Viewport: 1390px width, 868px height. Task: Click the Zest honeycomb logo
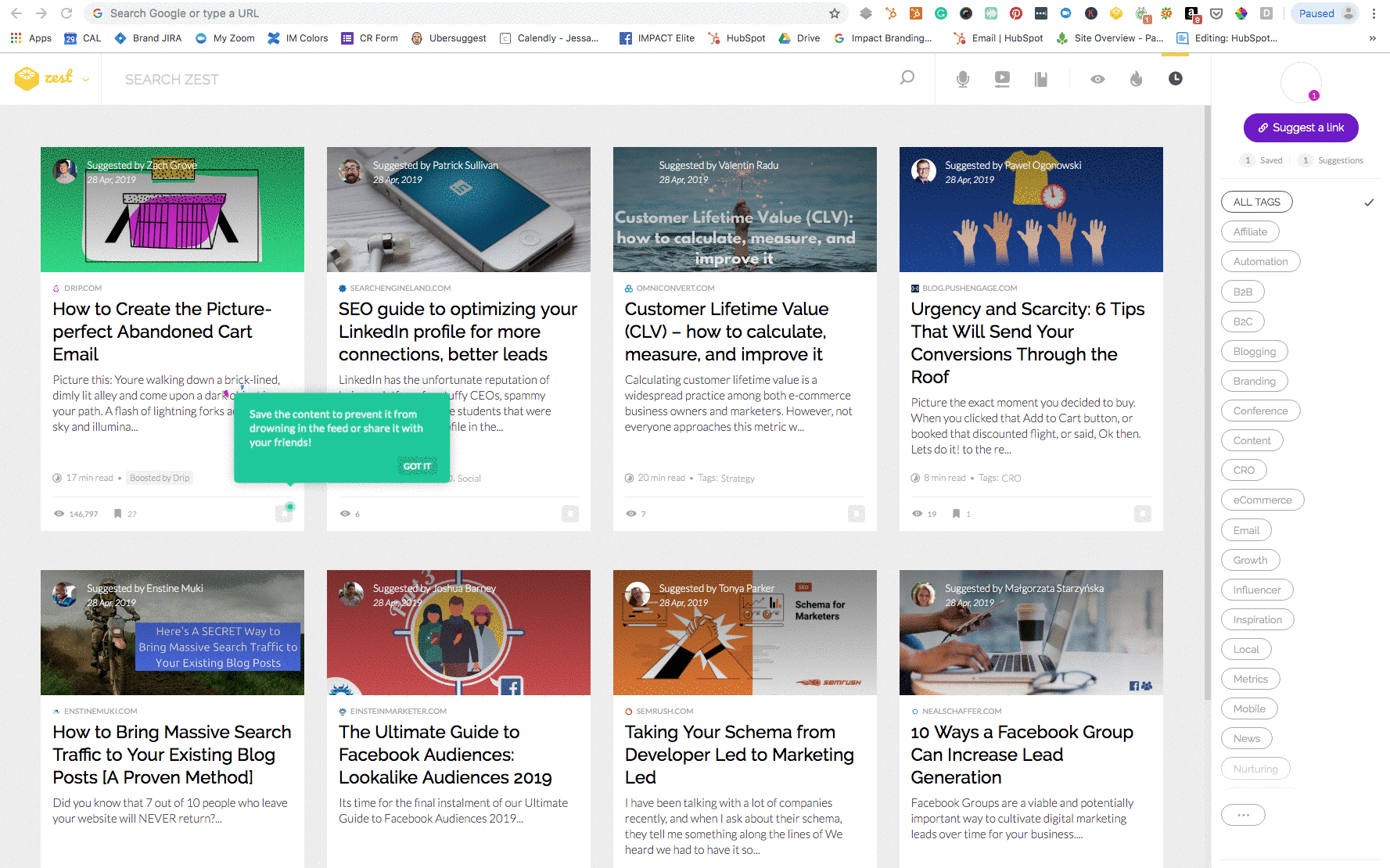tap(27, 78)
